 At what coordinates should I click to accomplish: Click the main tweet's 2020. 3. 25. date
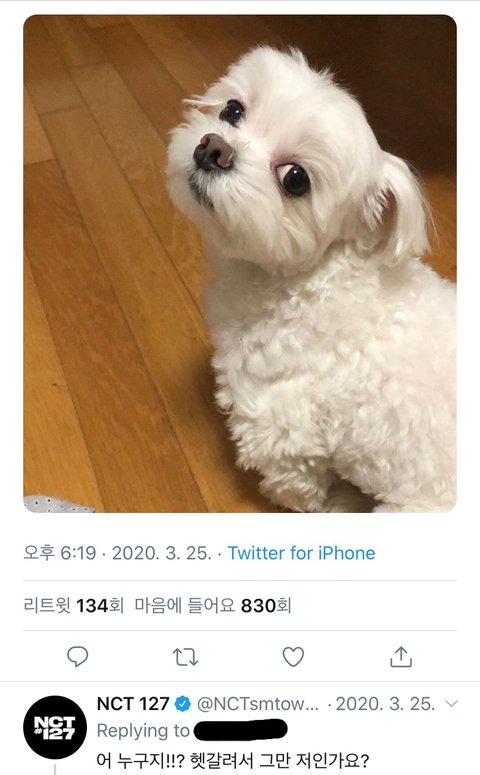click(x=162, y=553)
